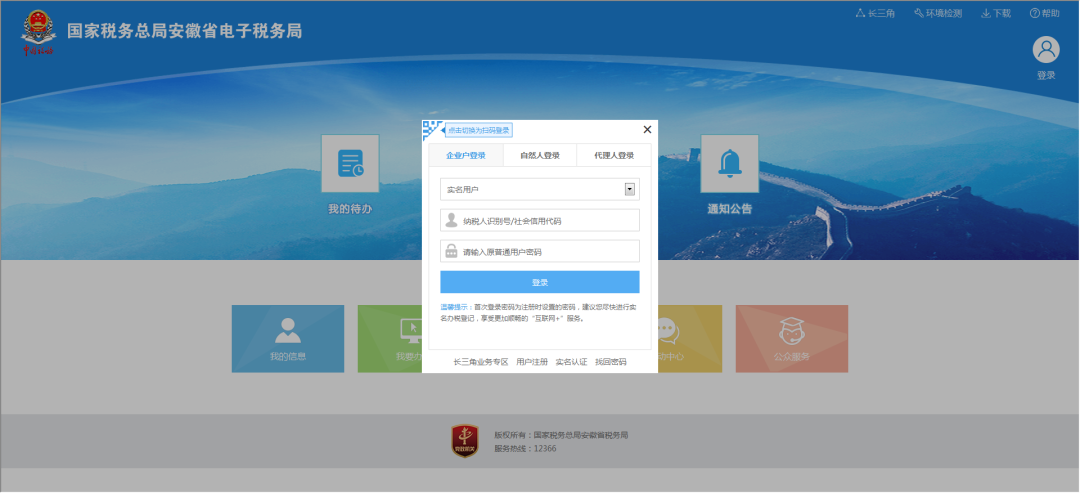This screenshot has height=493, width=1080.
Task: Close the login dialog
Action: tap(647, 129)
